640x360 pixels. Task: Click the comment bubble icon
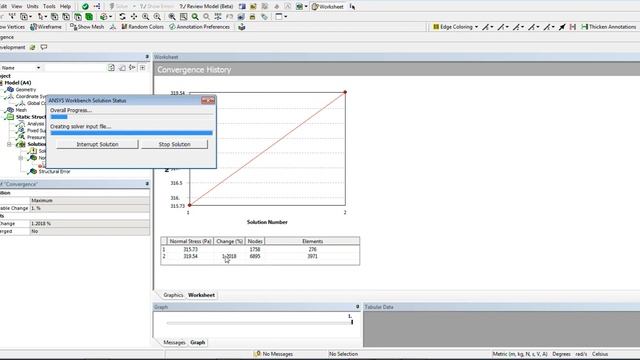[44, 47]
